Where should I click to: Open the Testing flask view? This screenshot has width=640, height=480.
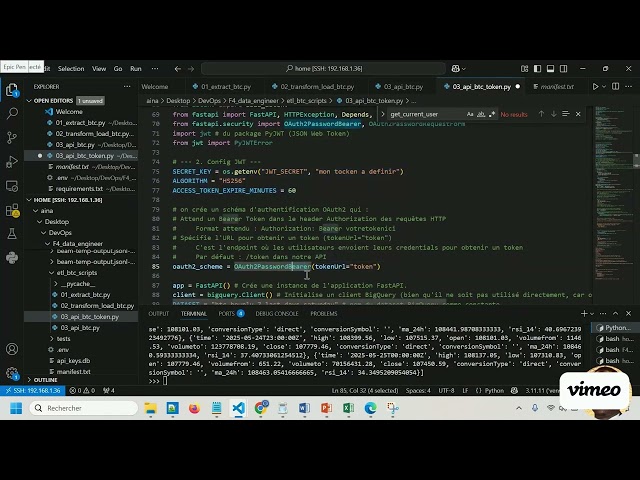[x=12, y=234]
